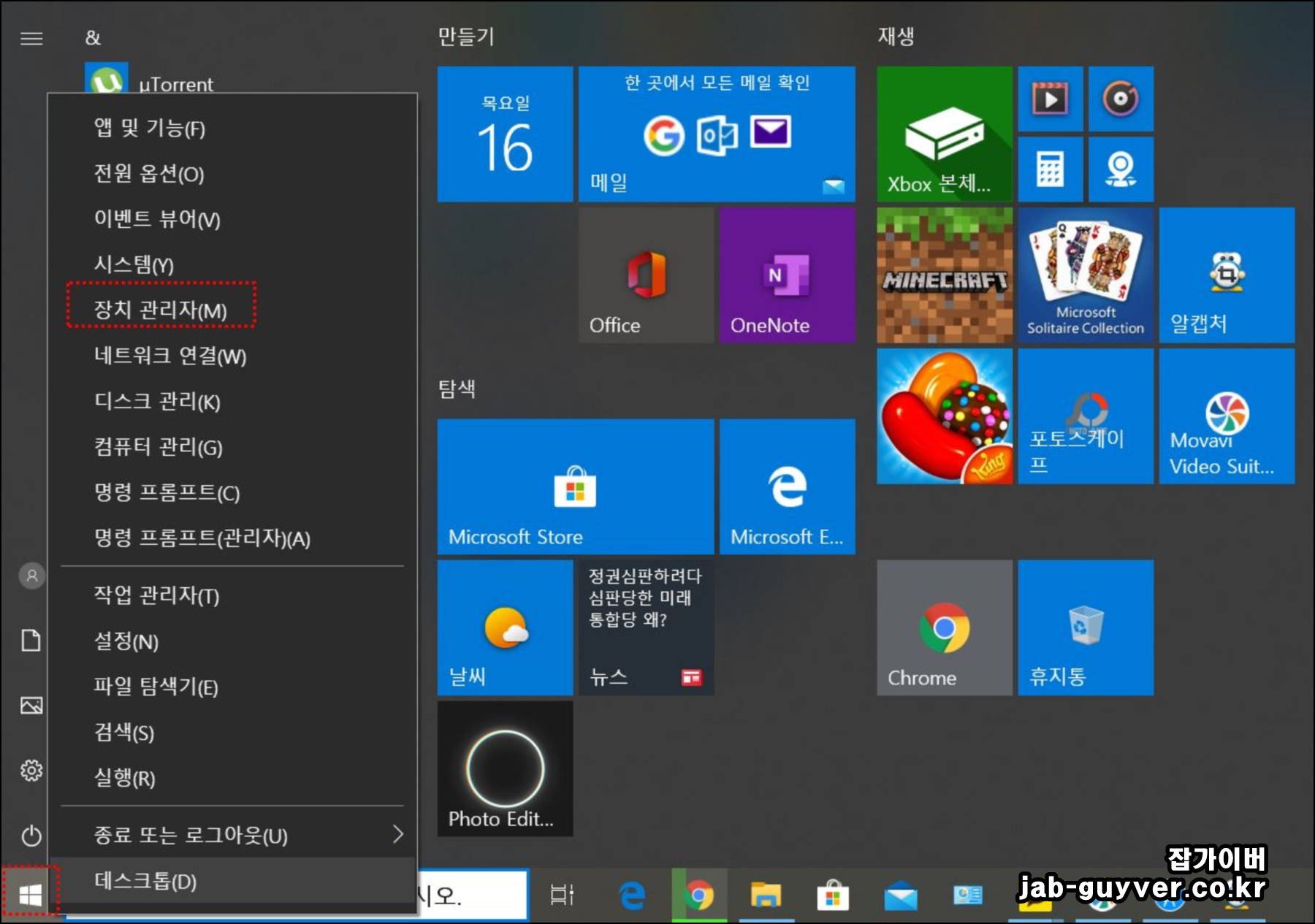Open Task View on the taskbar
1315x924 pixels.
[561, 894]
